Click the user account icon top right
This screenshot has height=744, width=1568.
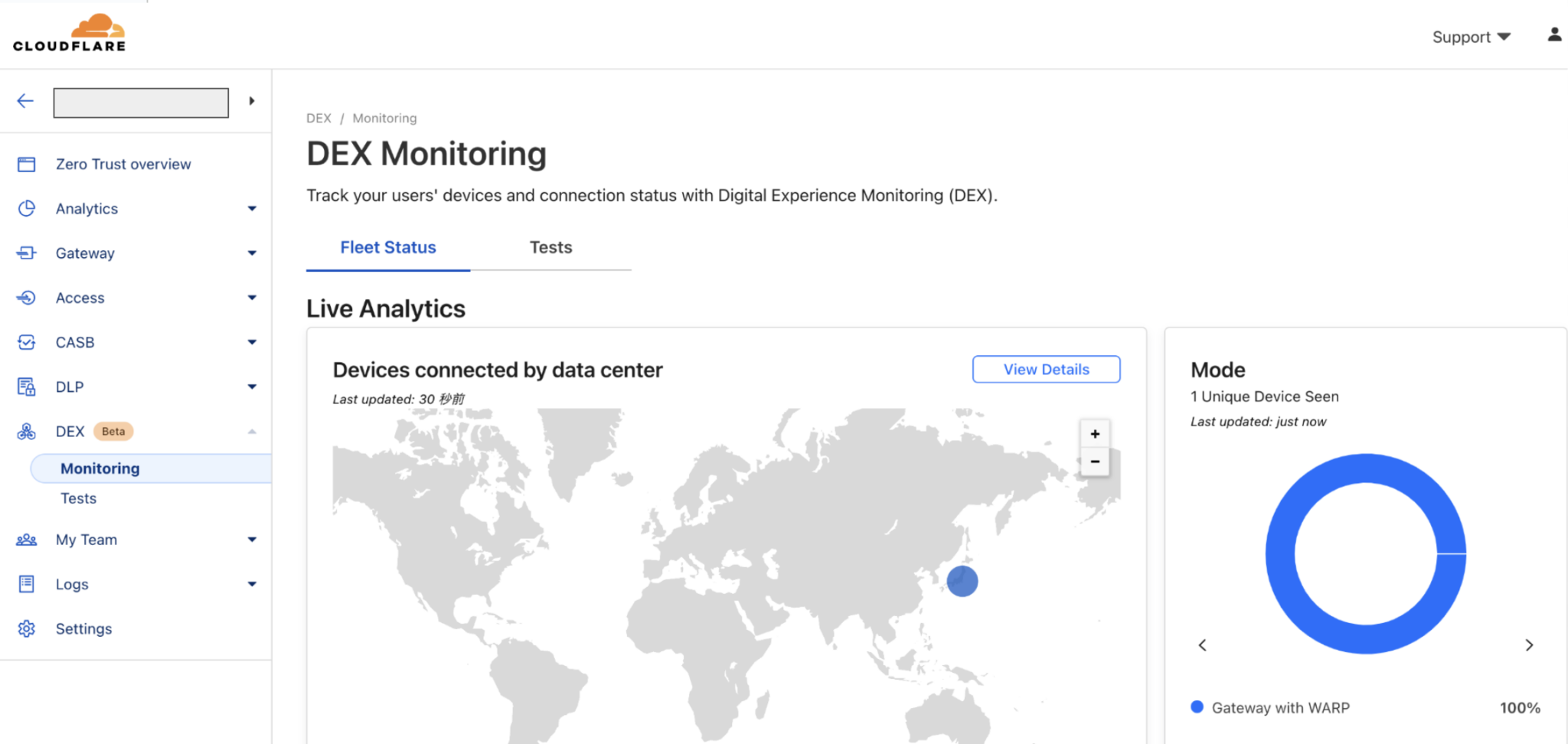(1554, 34)
